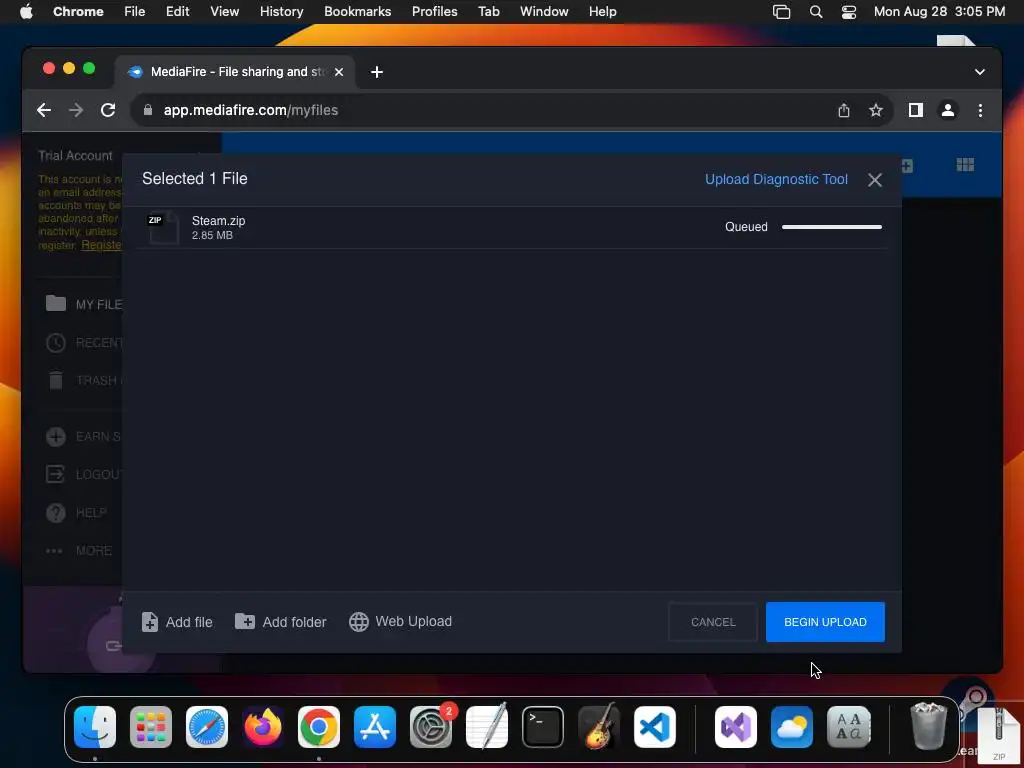Open the Bookmarks menu

(x=357, y=11)
